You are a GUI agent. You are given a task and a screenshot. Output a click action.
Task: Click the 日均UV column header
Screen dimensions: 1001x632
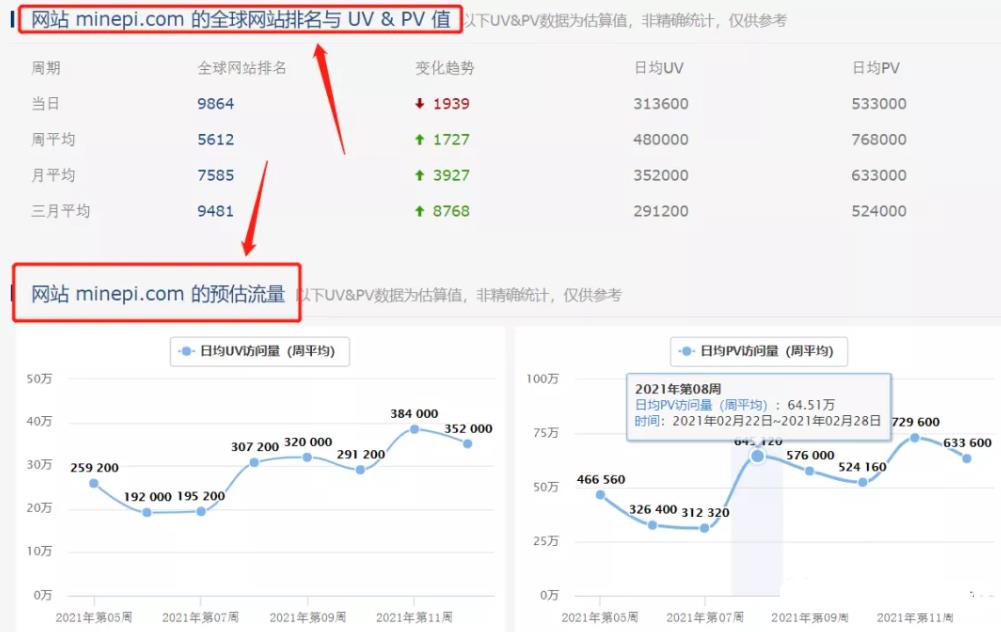(658, 68)
